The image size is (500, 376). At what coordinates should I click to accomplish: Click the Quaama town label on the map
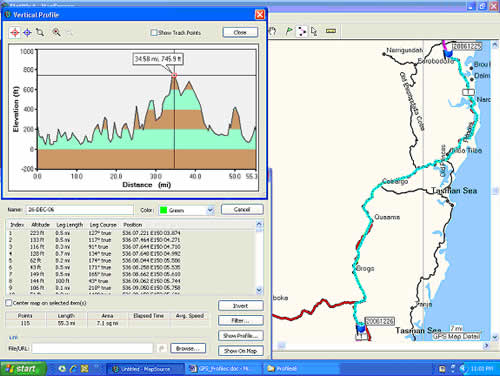click(387, 217)
